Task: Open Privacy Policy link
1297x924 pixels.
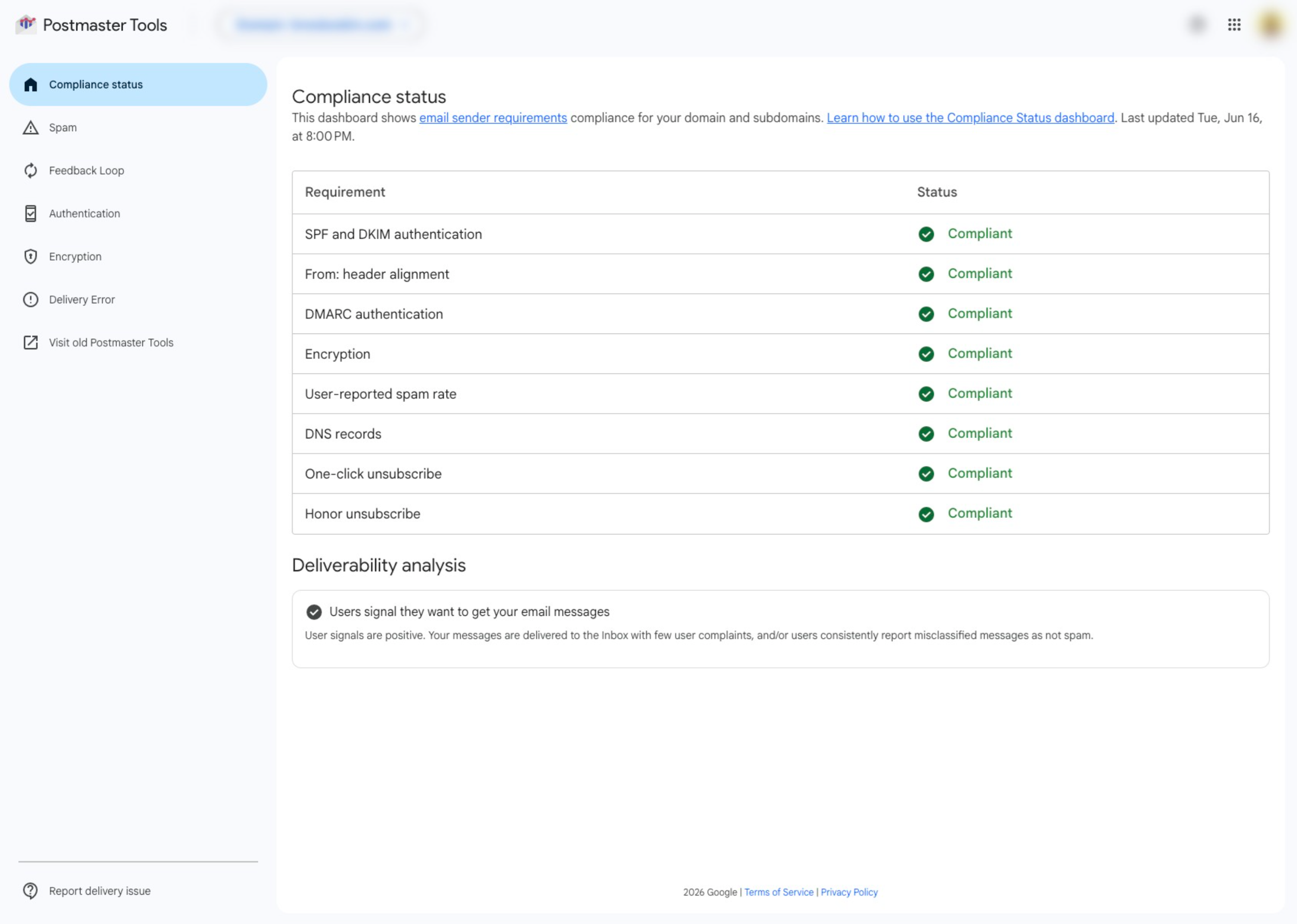Action: pos(849,892)
